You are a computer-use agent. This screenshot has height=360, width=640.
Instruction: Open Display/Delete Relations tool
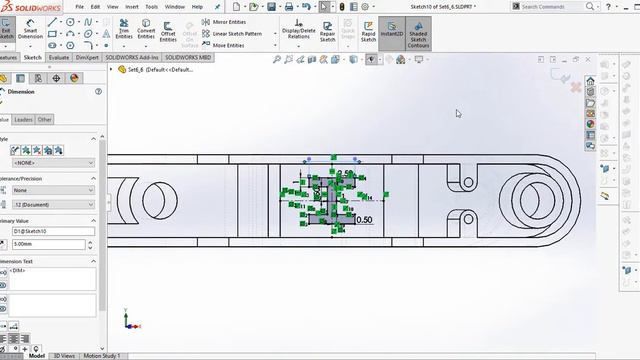(x=299, y=29)
